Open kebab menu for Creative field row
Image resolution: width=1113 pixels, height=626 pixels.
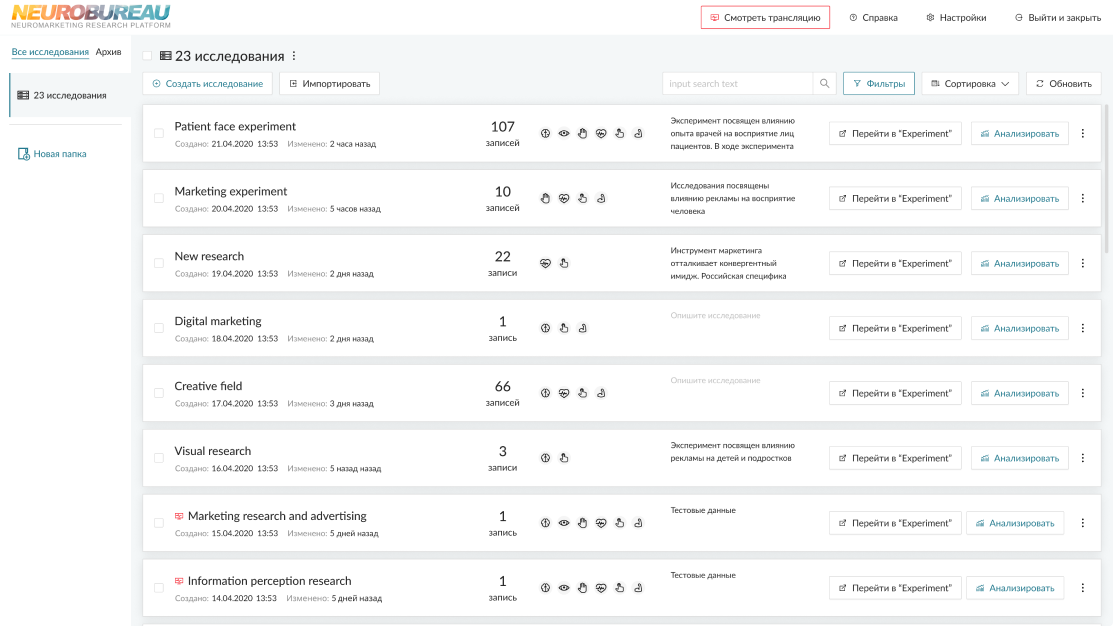click(x=1082, y=393)
